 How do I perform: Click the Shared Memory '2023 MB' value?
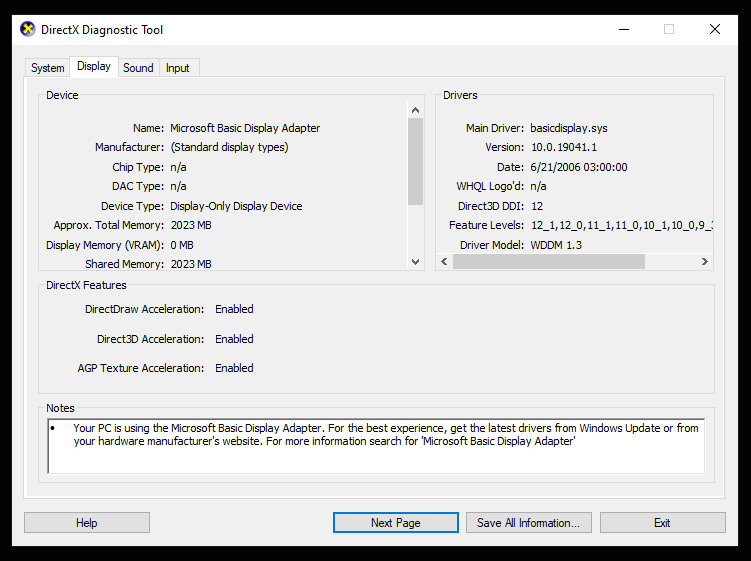[191, 264]
